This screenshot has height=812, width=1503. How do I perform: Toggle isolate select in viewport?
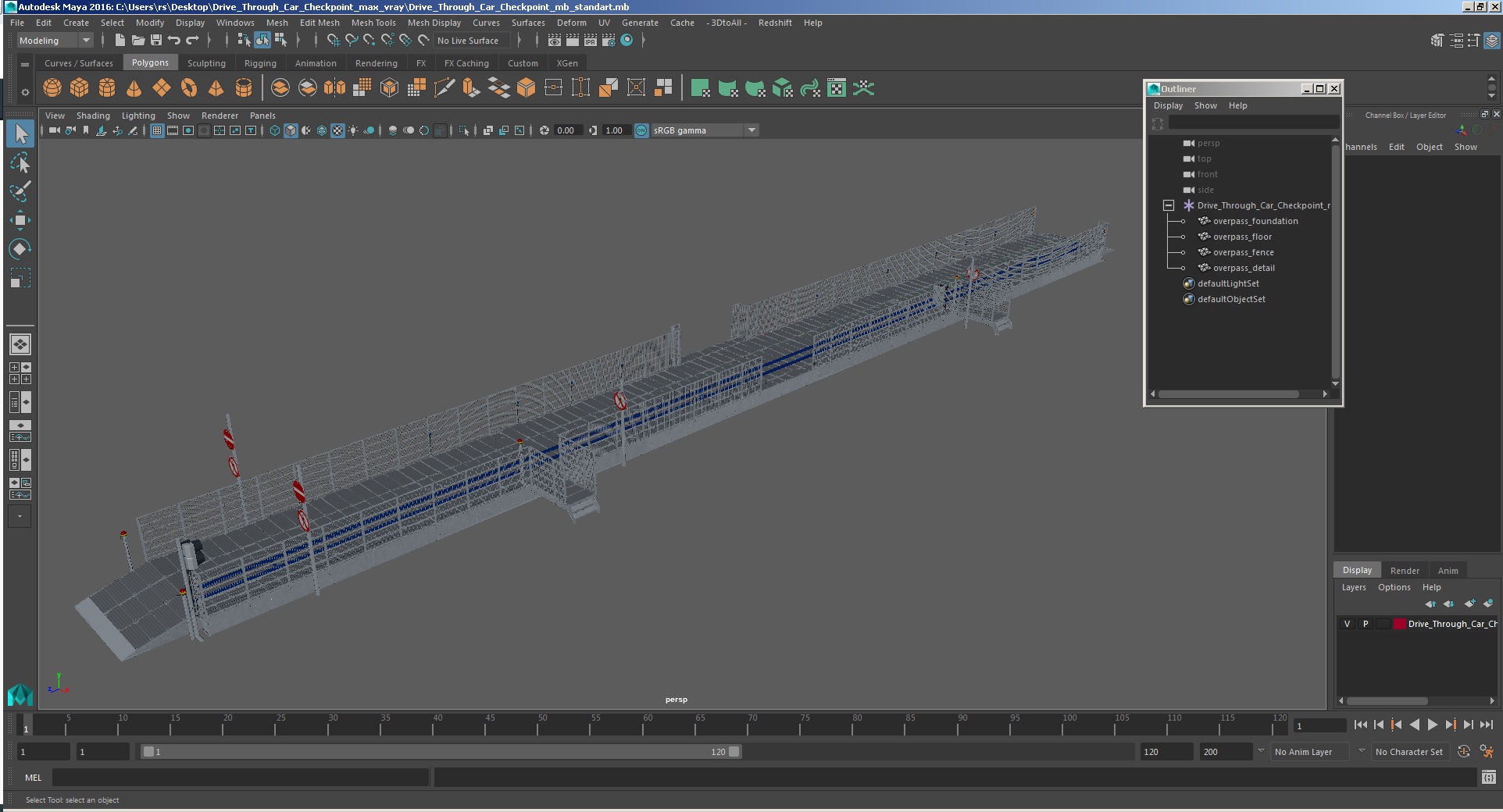pyautogui.click(x=464, y=130)
